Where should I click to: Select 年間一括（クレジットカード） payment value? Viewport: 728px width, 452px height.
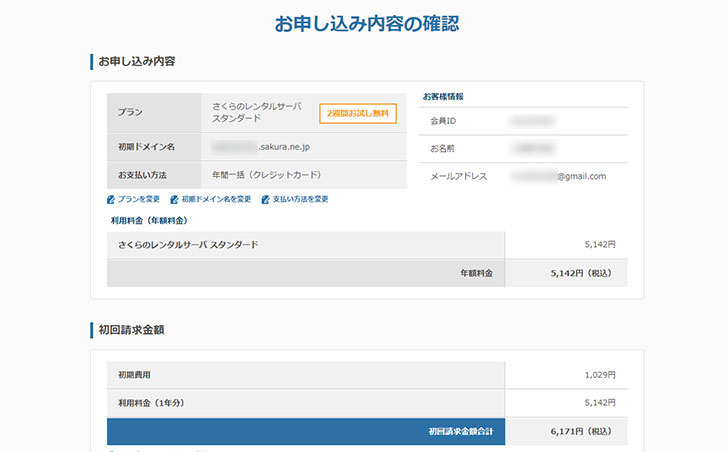tap(267, 175)
